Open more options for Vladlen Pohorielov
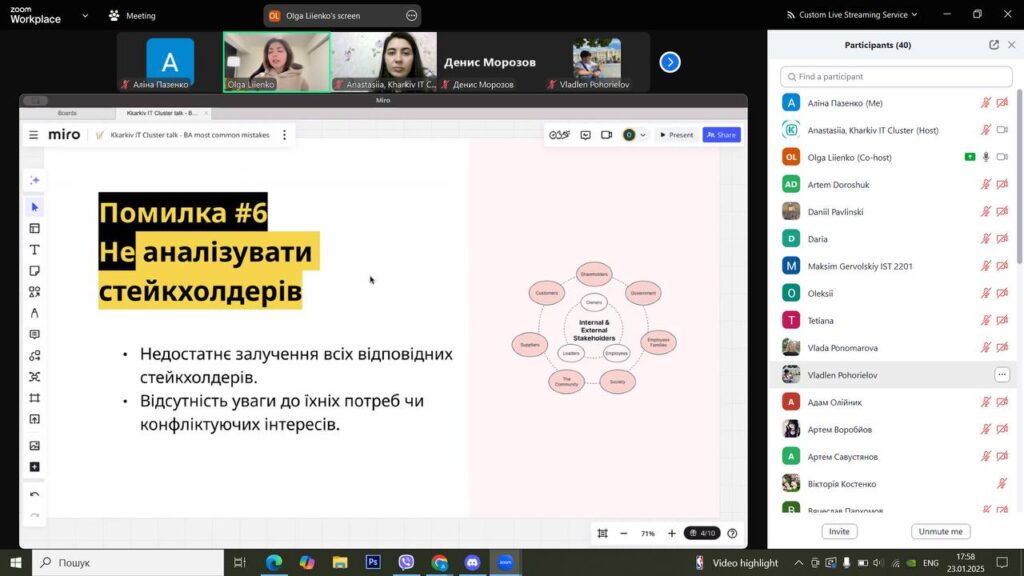Image resolution: width=1024 pixels, height=576 pixels. (x=1002, y=375)
